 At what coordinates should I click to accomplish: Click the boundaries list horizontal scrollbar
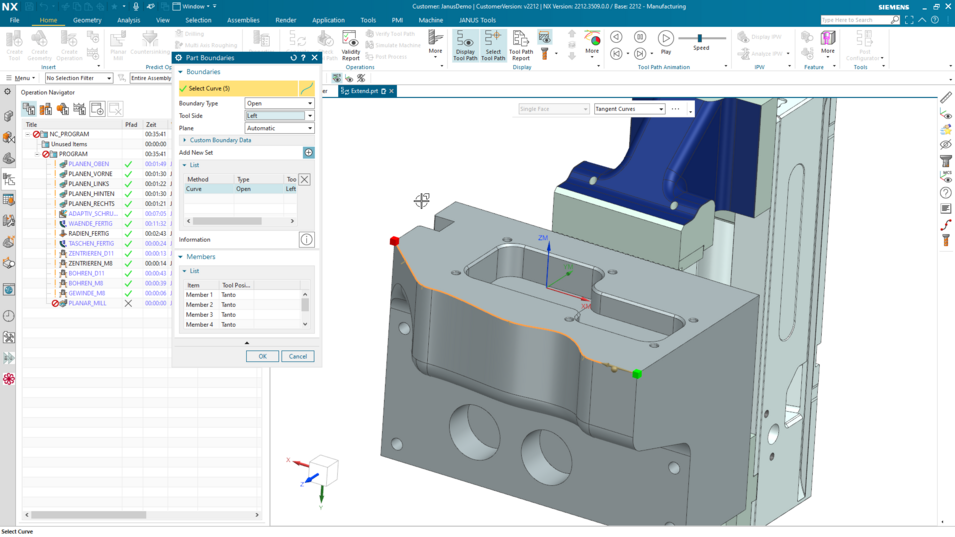click(227, 221)
